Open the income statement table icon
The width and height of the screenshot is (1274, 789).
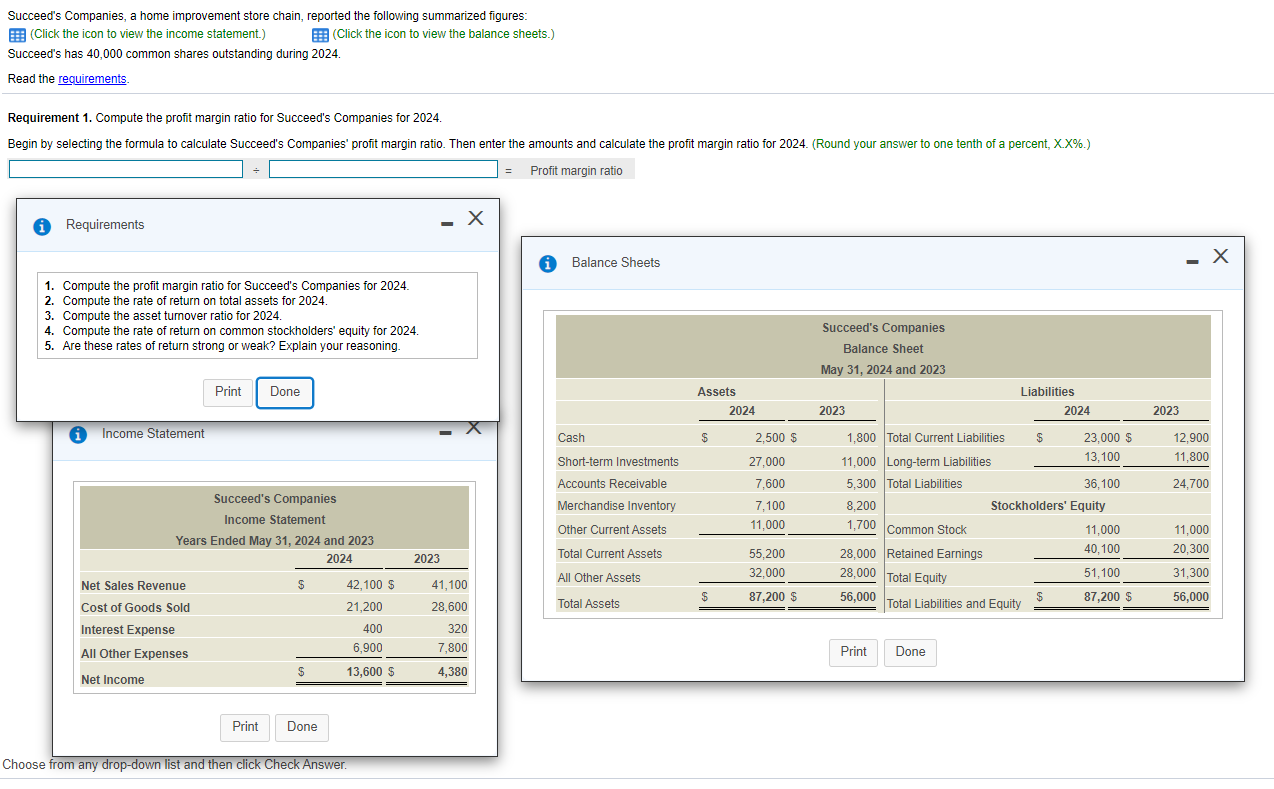[17, 34]
